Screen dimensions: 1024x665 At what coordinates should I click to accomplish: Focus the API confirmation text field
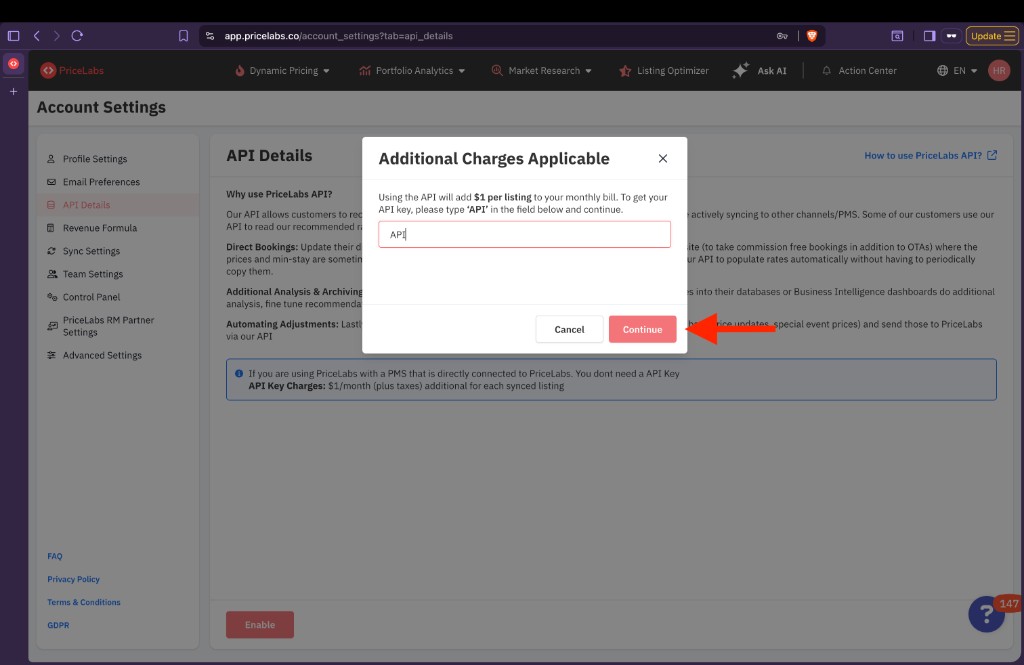click(524, 235)
